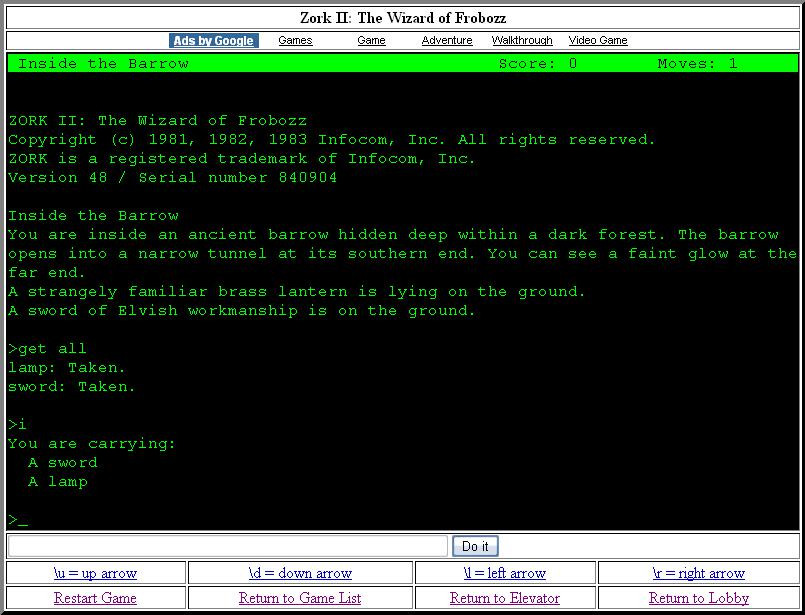Image resolution: width=805 pixels, height=615 pixels.
Task: Click the page title 'Zork II: The Wizard of Frobozz'
Action: click(403, 18)
